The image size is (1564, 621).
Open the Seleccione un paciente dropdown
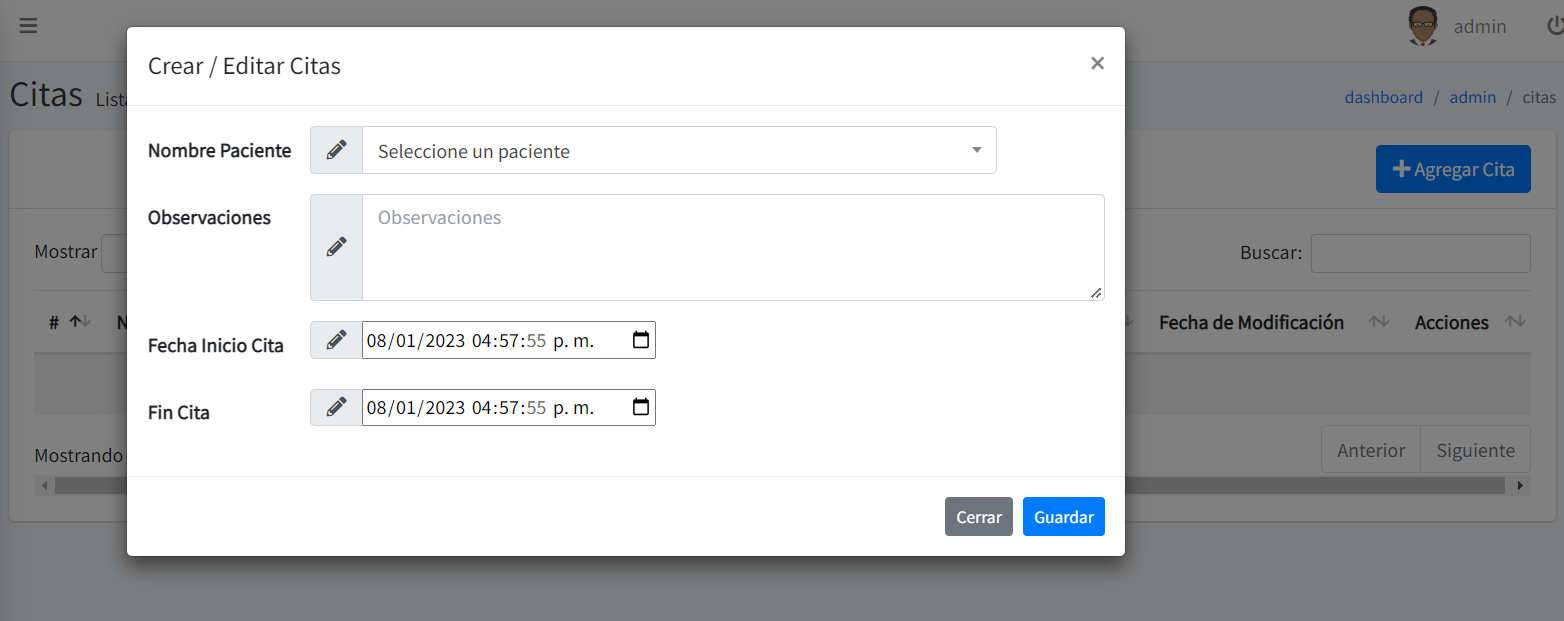[679, 151]
